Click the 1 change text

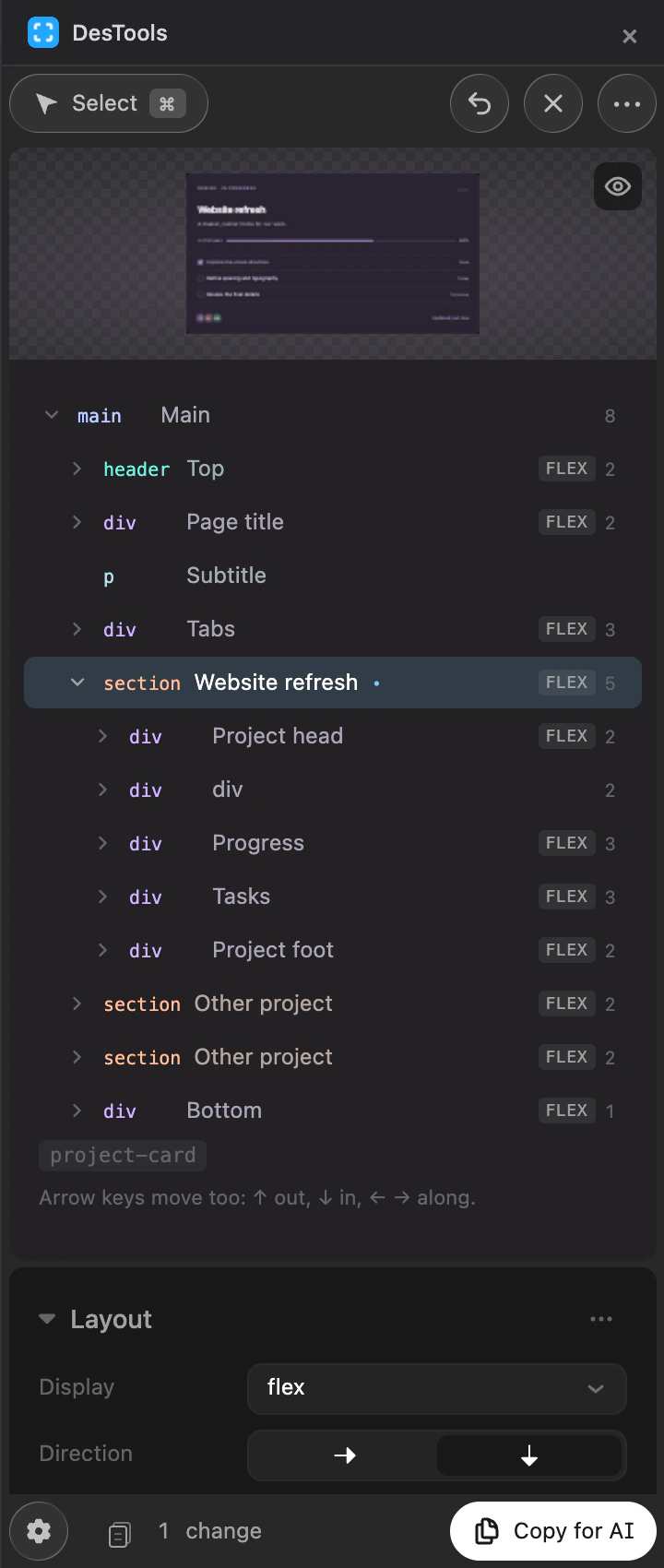tap(210, 1531)
